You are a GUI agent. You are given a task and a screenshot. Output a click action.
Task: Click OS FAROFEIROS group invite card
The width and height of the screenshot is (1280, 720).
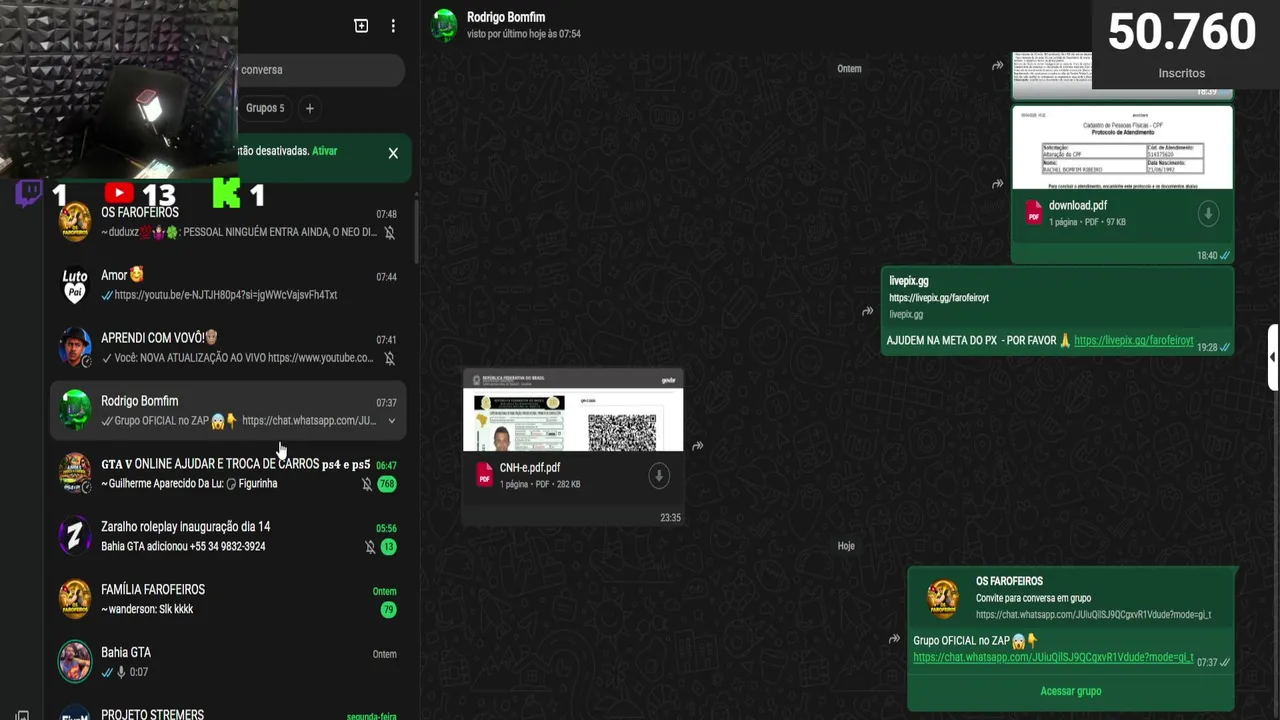coord(1071,598)
